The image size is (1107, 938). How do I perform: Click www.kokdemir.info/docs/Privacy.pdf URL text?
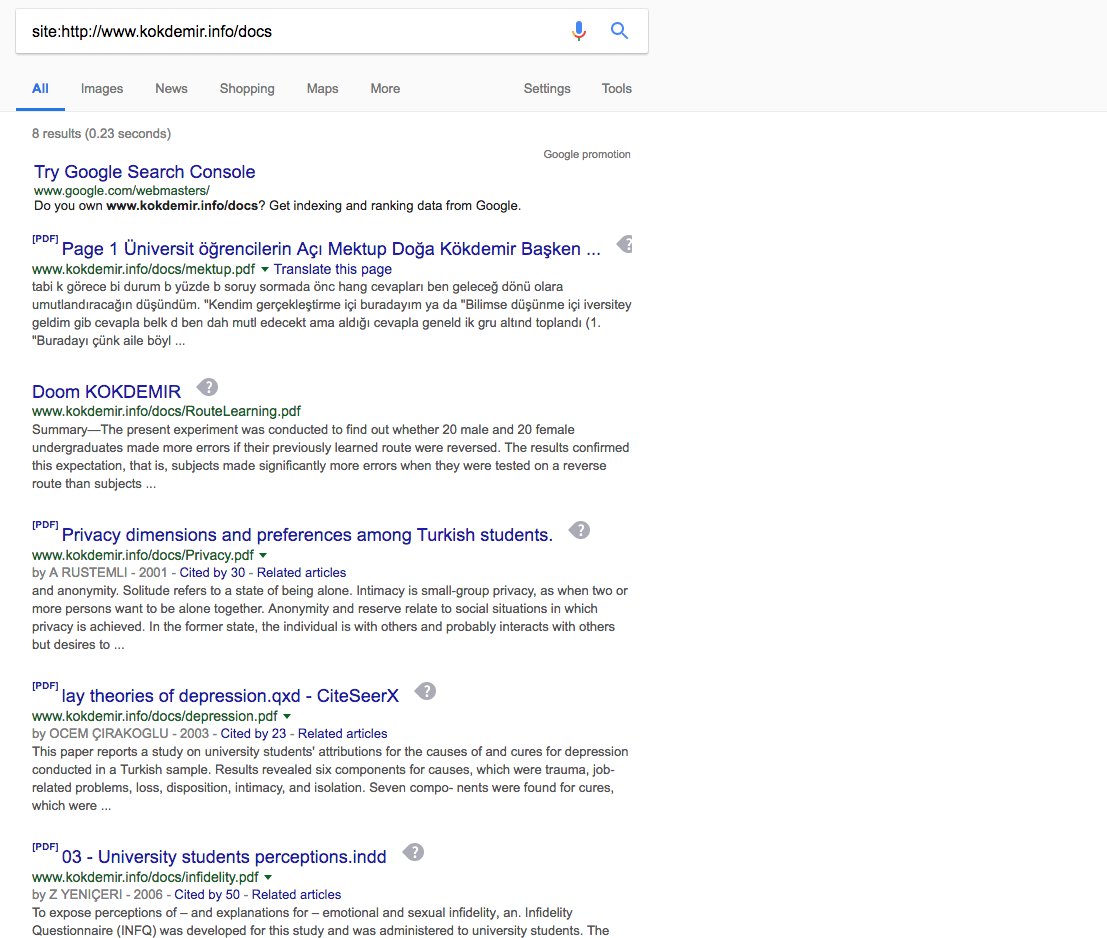click(143, 555)
